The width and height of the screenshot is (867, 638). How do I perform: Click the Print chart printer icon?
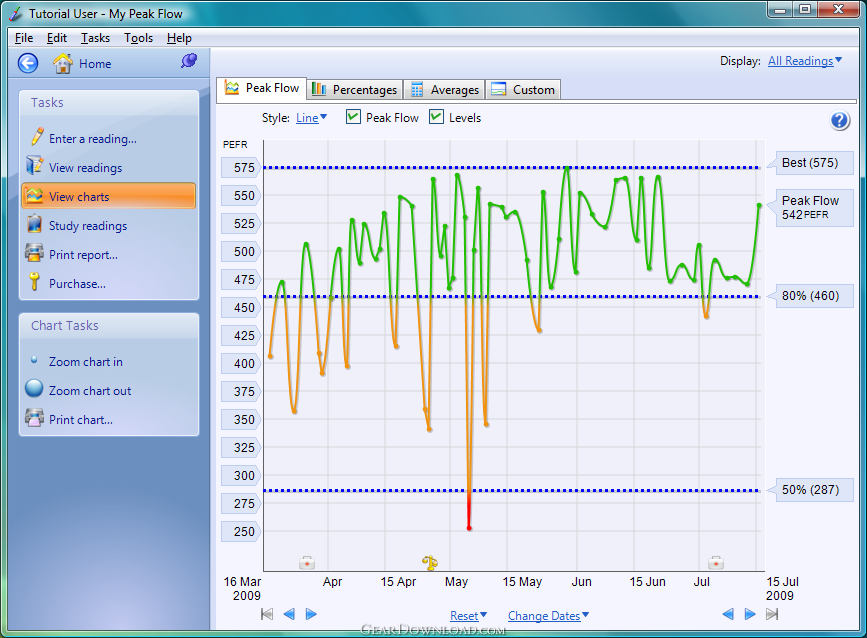tap(34, 417)
